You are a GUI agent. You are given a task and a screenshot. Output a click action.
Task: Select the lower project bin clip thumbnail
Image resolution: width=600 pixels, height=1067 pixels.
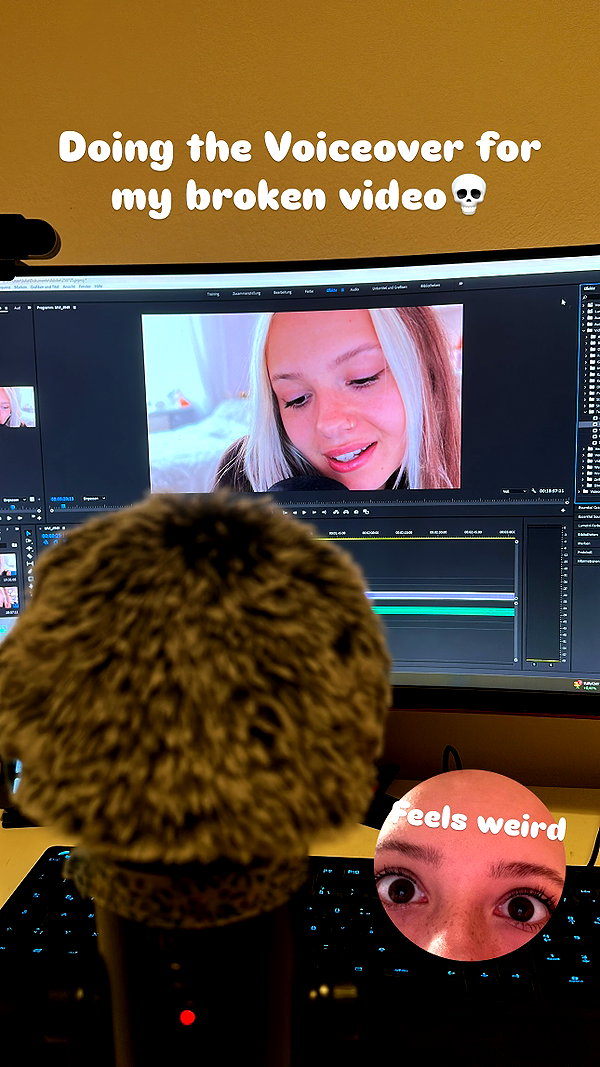(x=8, y=597)
